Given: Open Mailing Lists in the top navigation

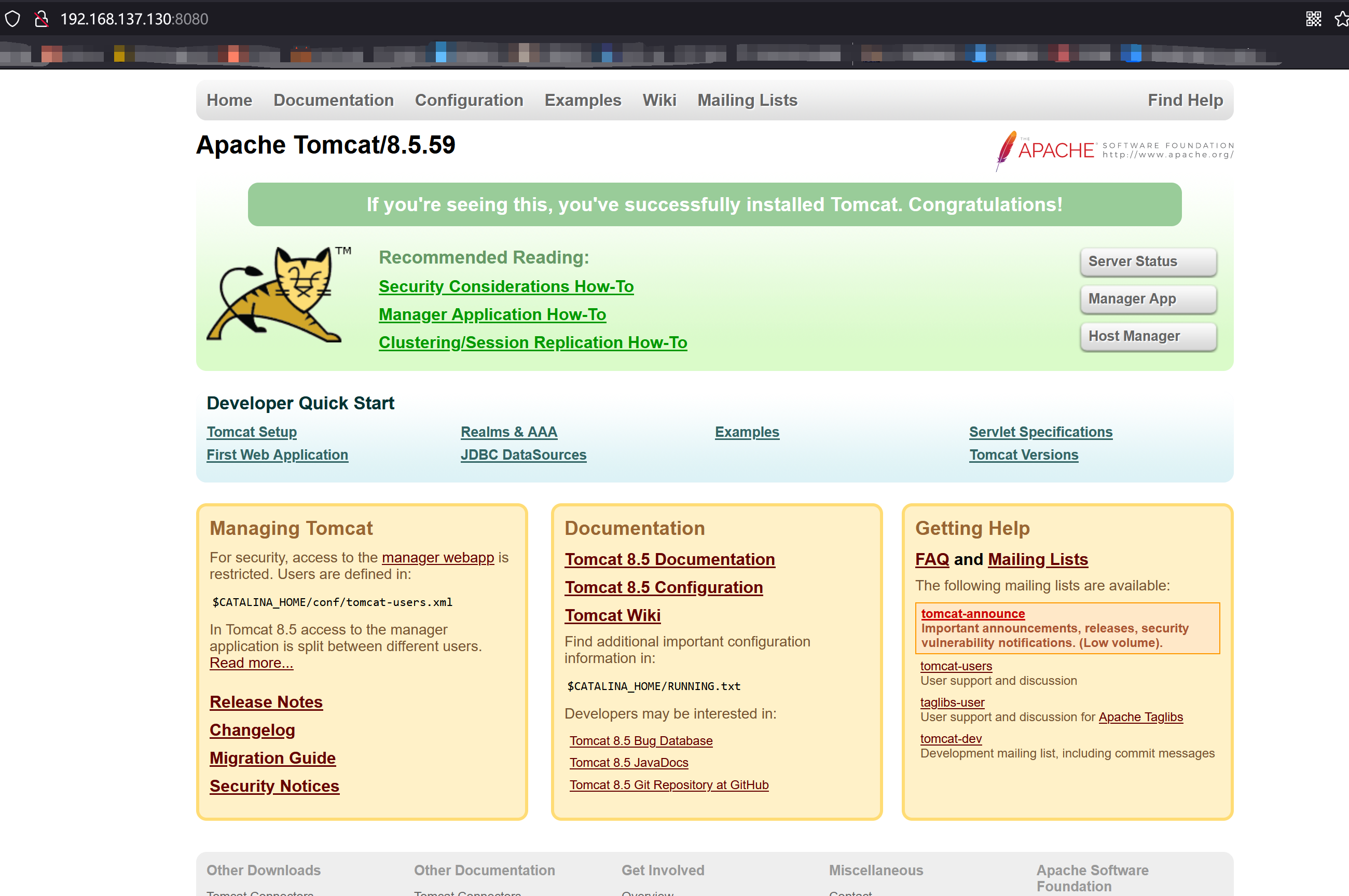Looking at the screenshot, I should (x=747, y=100).
